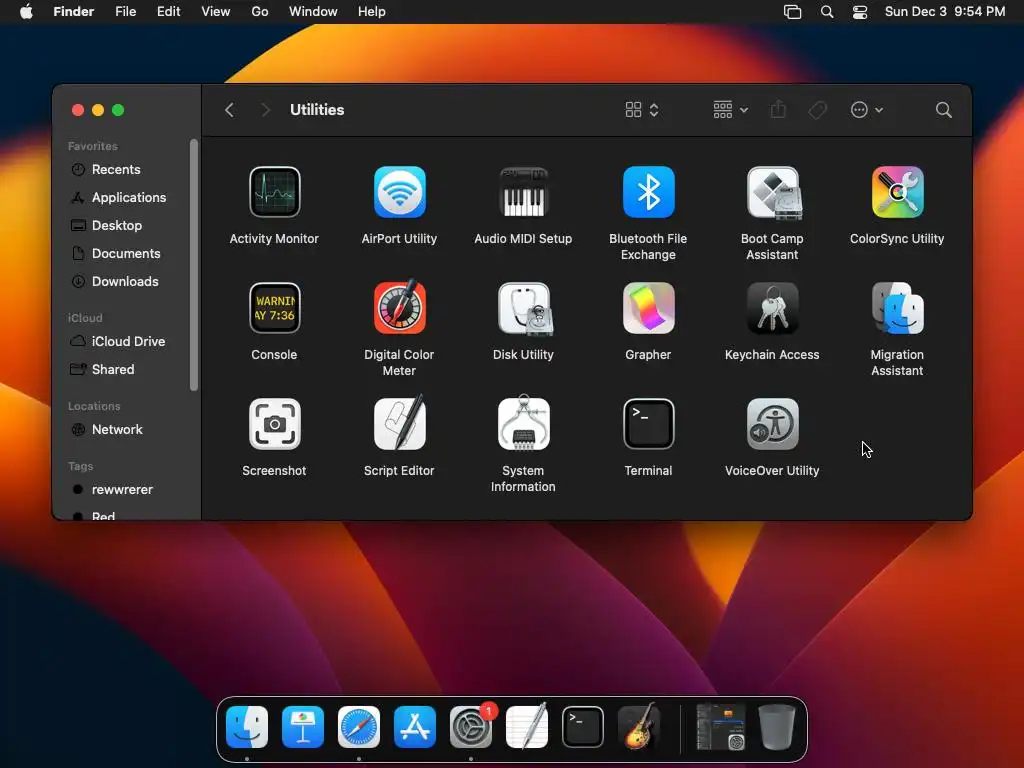Click the date and time in menu bar

[x=944, y=12]
